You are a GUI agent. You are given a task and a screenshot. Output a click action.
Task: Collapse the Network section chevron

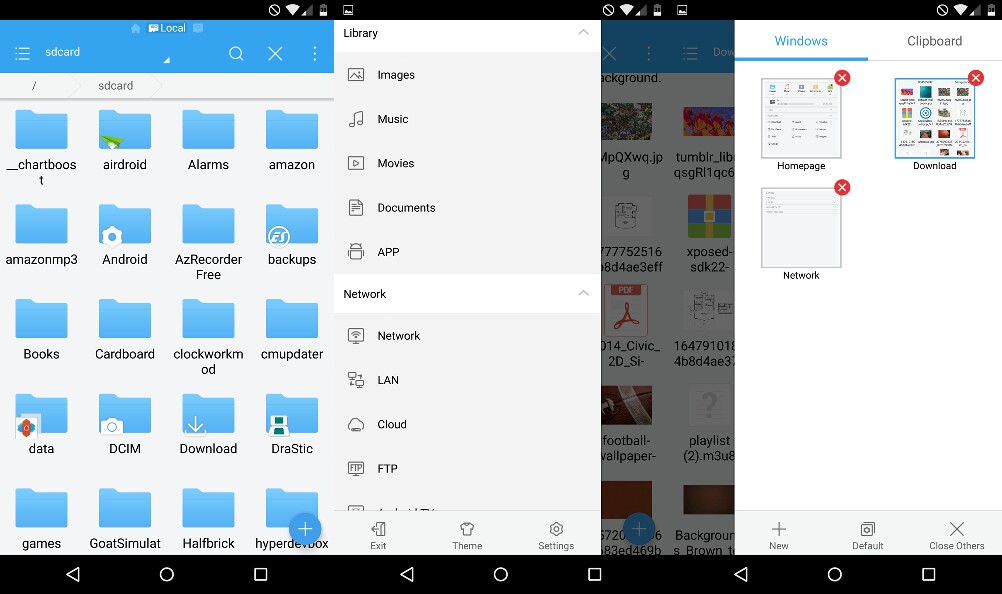(583, 293)
